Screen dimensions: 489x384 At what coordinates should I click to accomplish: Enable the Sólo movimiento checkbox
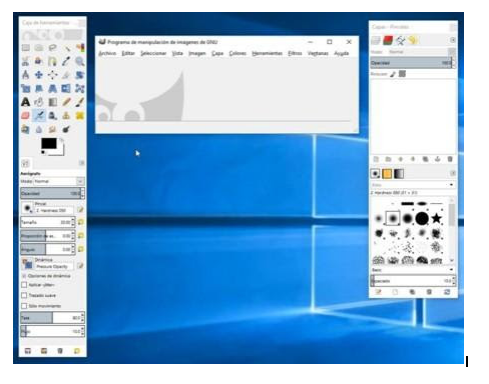(x=24, y=306)
